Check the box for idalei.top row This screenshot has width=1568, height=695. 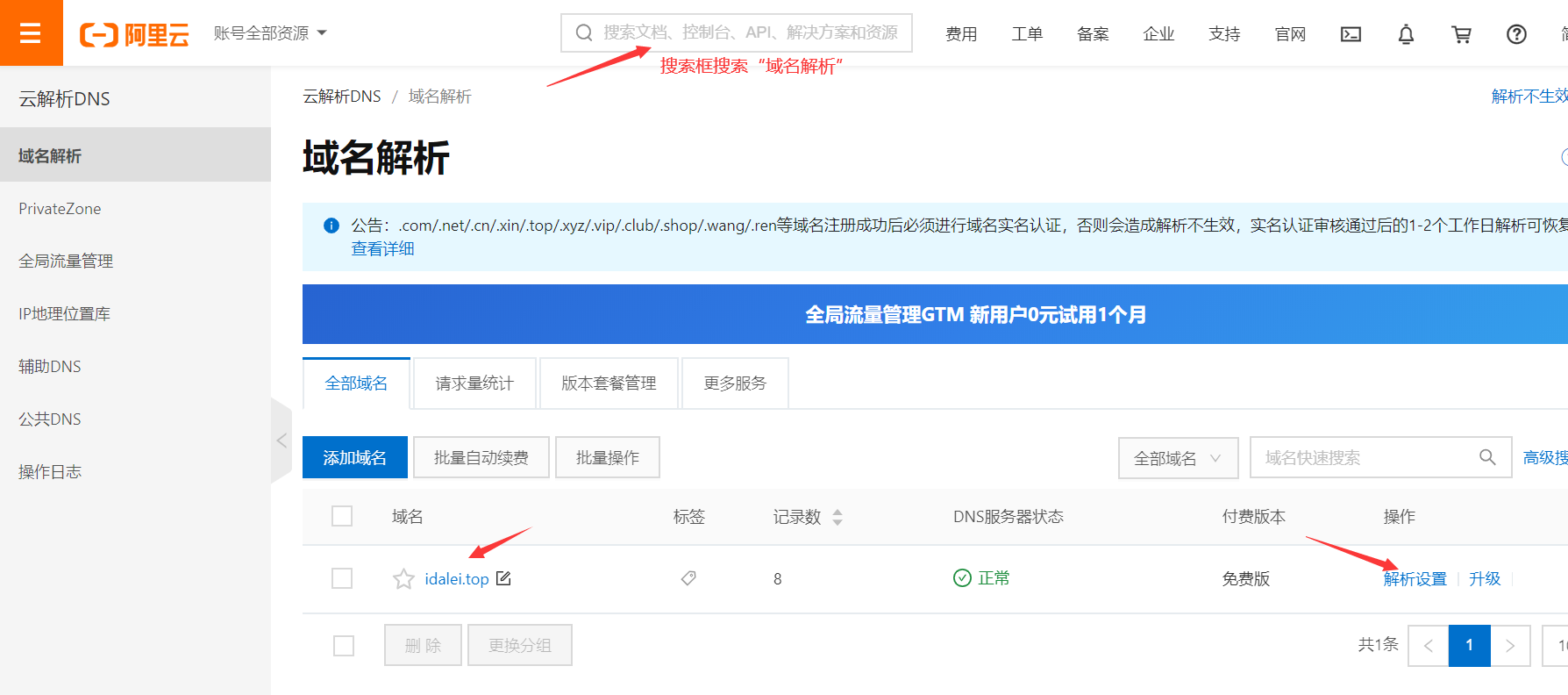point(342,578)
